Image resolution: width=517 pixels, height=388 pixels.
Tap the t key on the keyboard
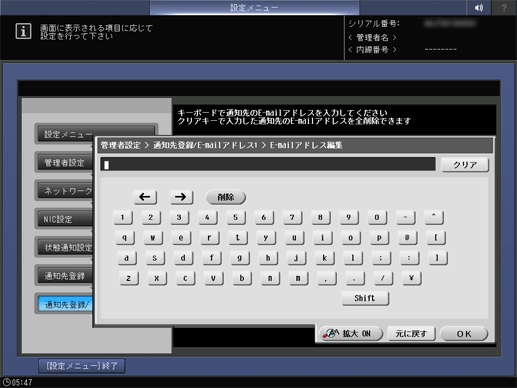(x=238, y=238)
